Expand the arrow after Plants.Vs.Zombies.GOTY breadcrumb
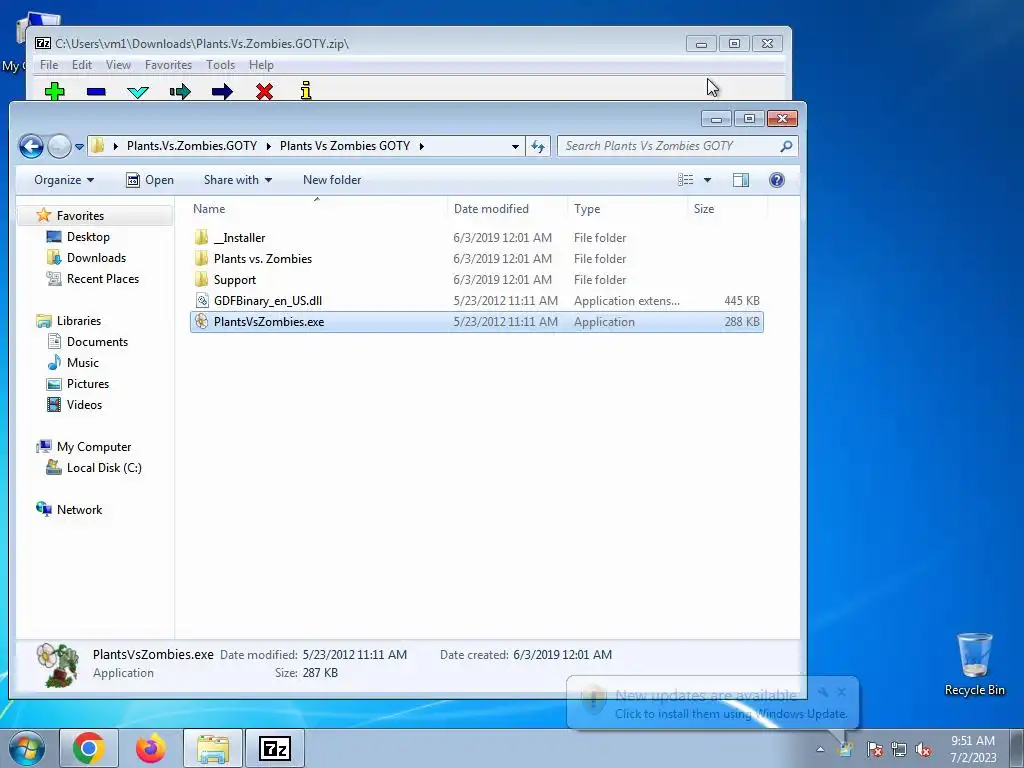1024x768 pixels. tap(268, 146)
